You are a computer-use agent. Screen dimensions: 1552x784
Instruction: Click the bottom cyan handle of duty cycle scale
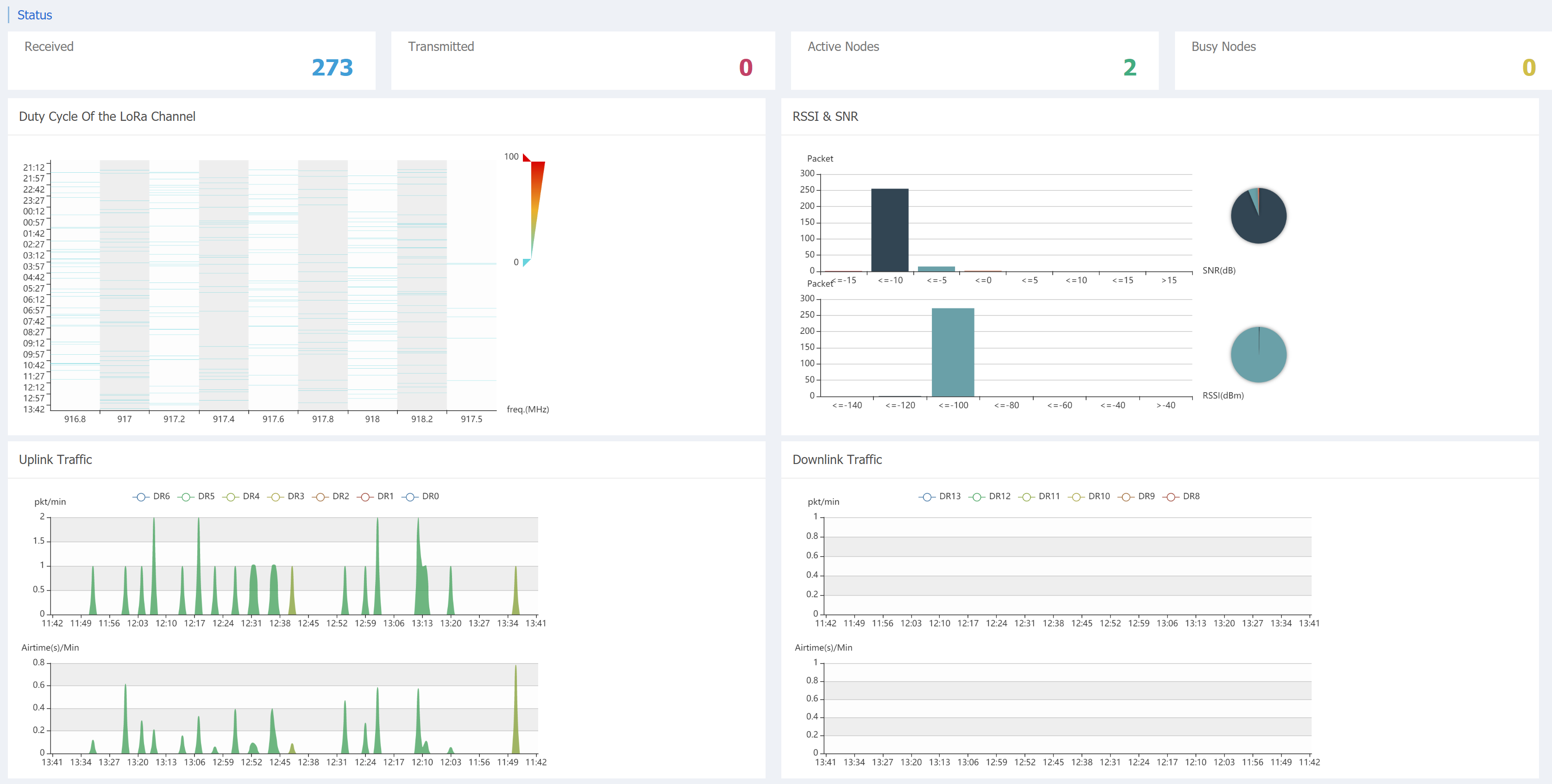(527, 262)
